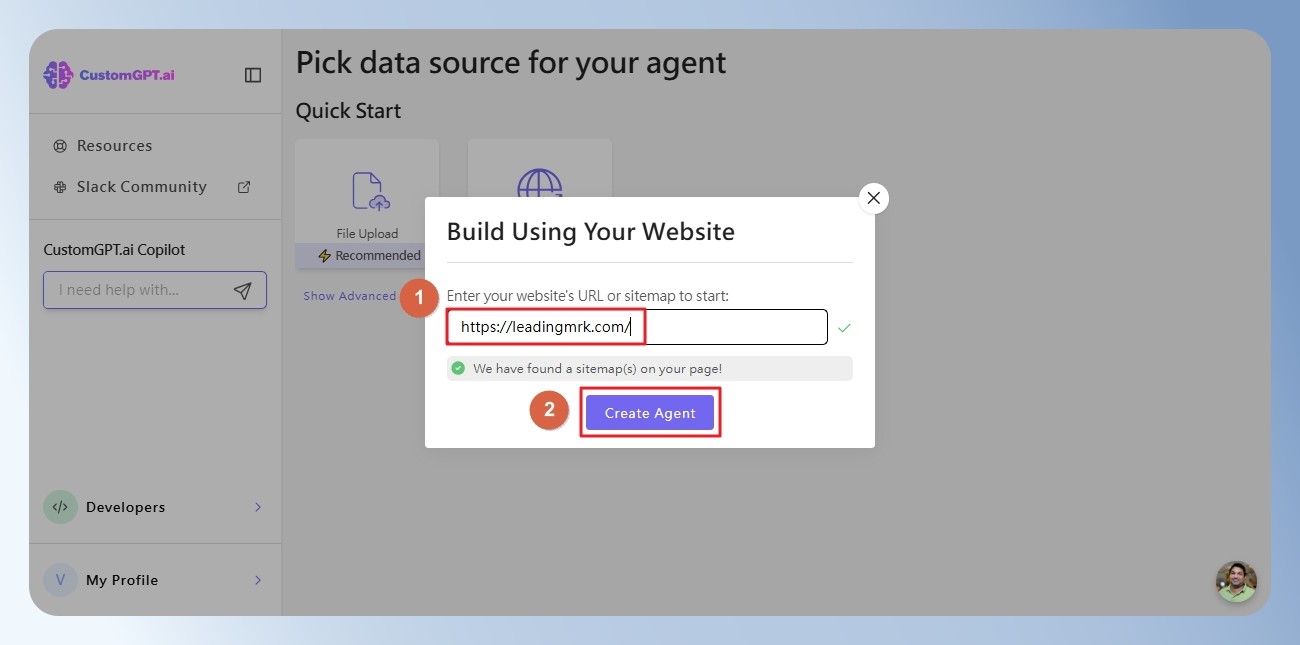
Task: Click the Create Agent button
Action: tap(650, 413)
